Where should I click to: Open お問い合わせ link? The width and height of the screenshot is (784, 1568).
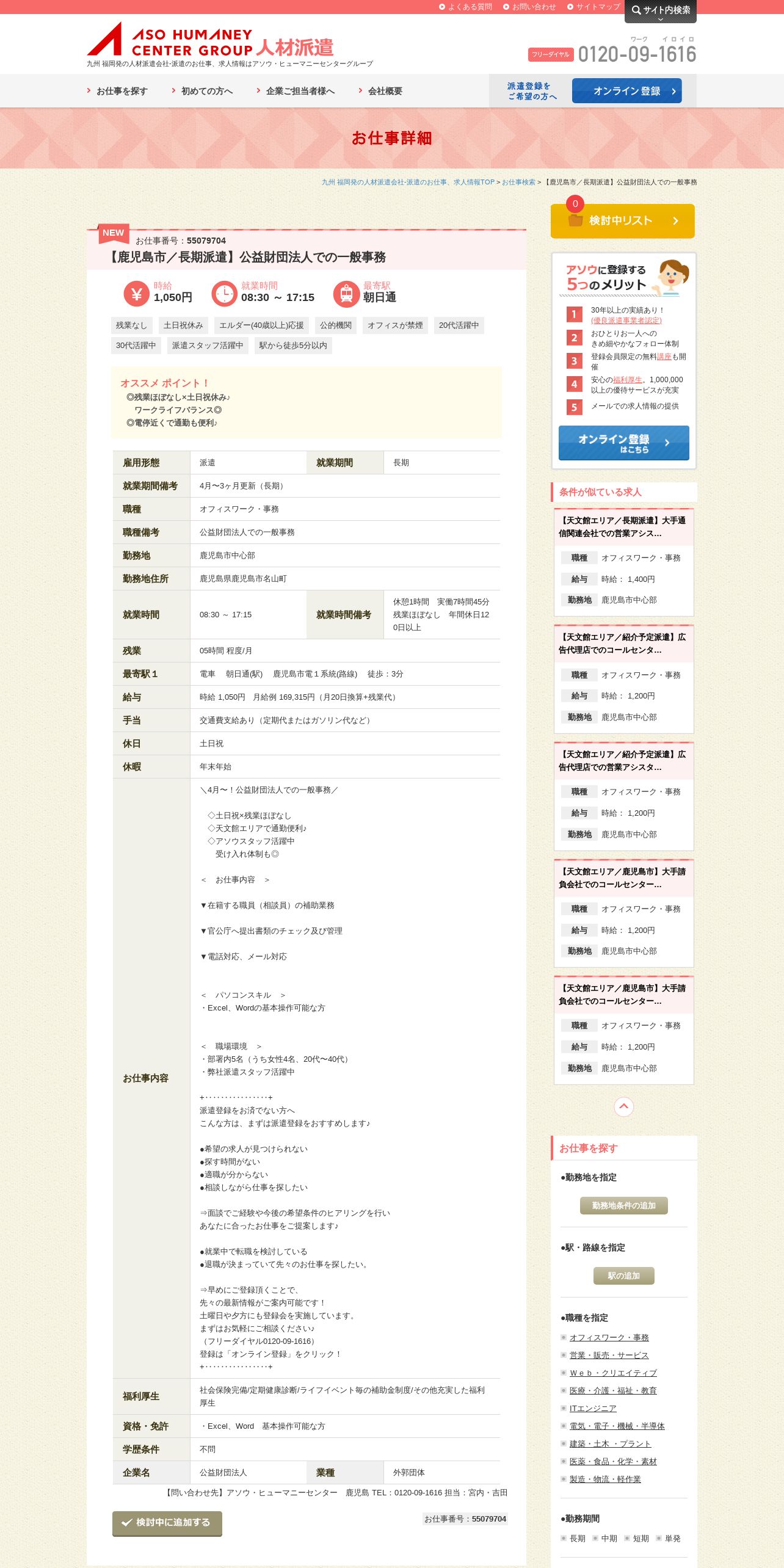(x=529, y=7)
